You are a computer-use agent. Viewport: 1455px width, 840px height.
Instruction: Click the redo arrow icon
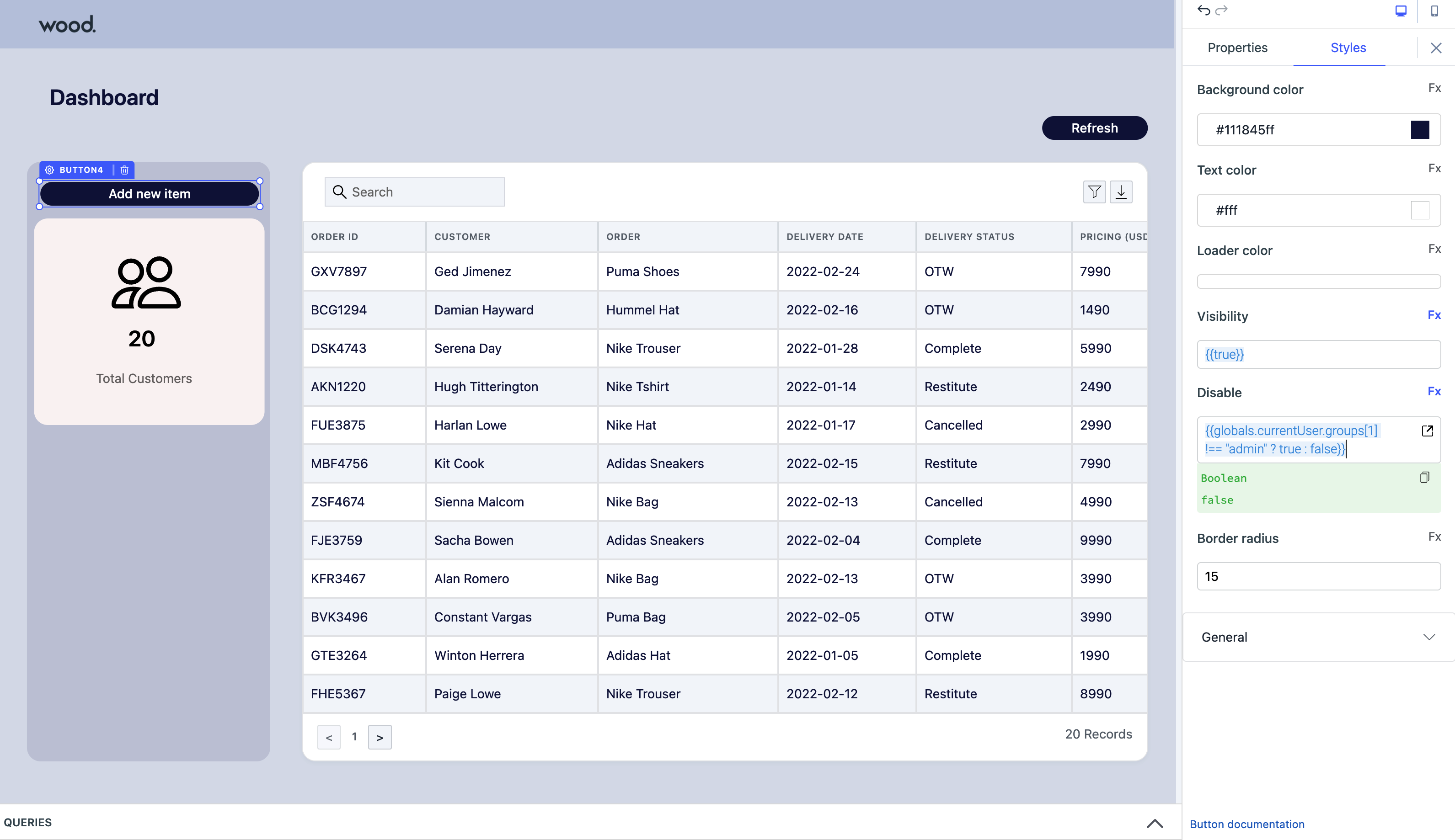tap(1221, 11)
